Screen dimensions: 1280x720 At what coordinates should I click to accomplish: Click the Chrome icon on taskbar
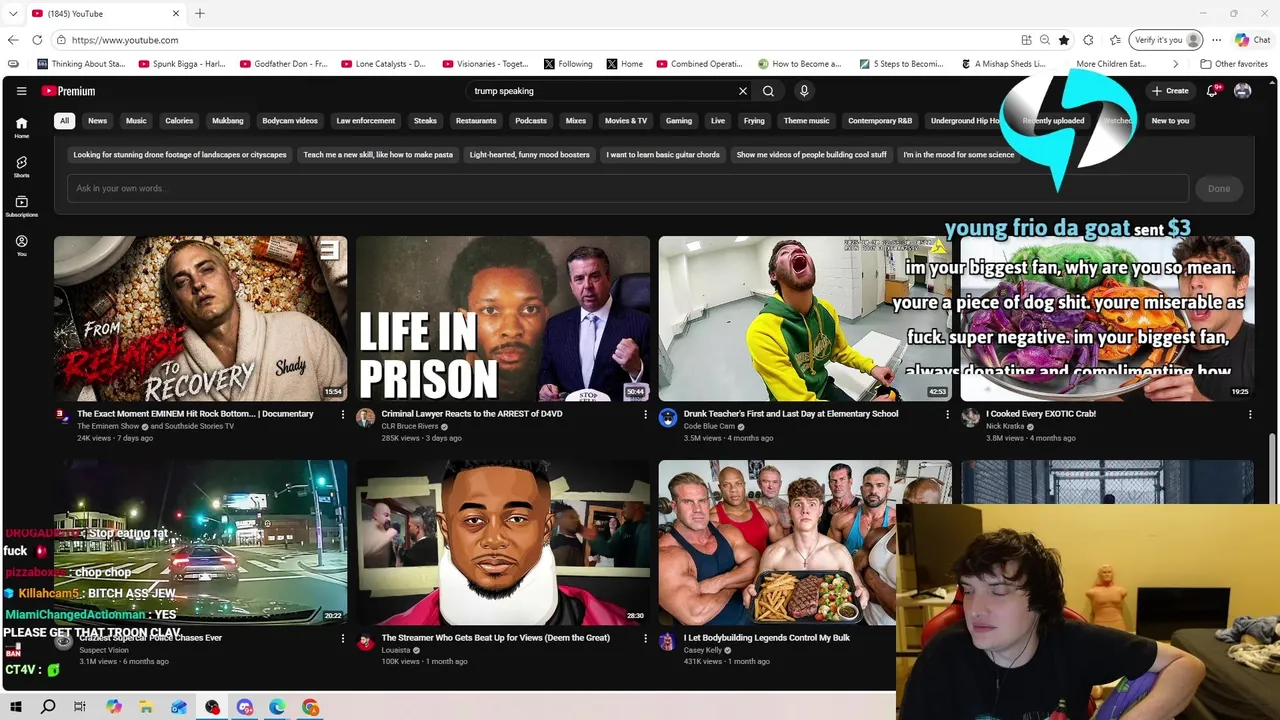click(311, 707)
